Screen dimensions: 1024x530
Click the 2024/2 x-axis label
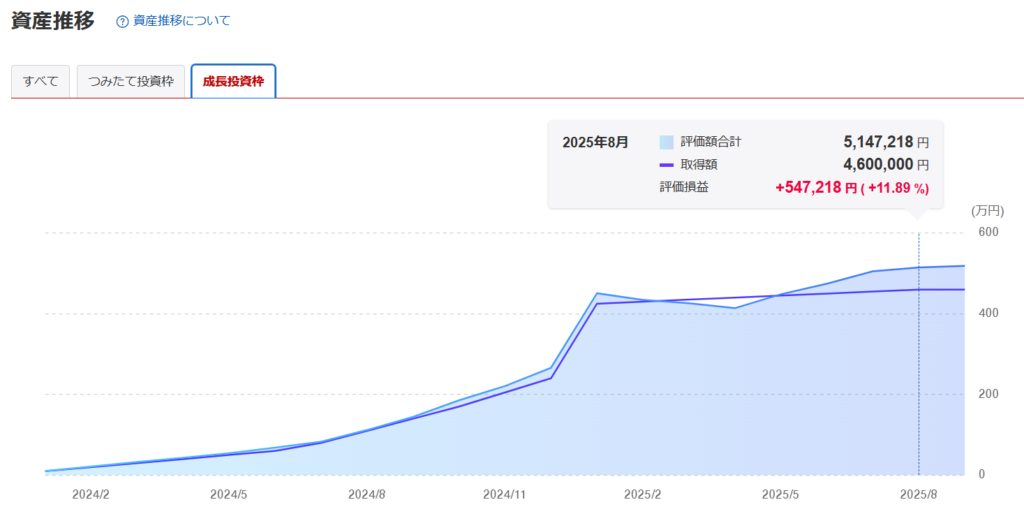pos(91,494)
